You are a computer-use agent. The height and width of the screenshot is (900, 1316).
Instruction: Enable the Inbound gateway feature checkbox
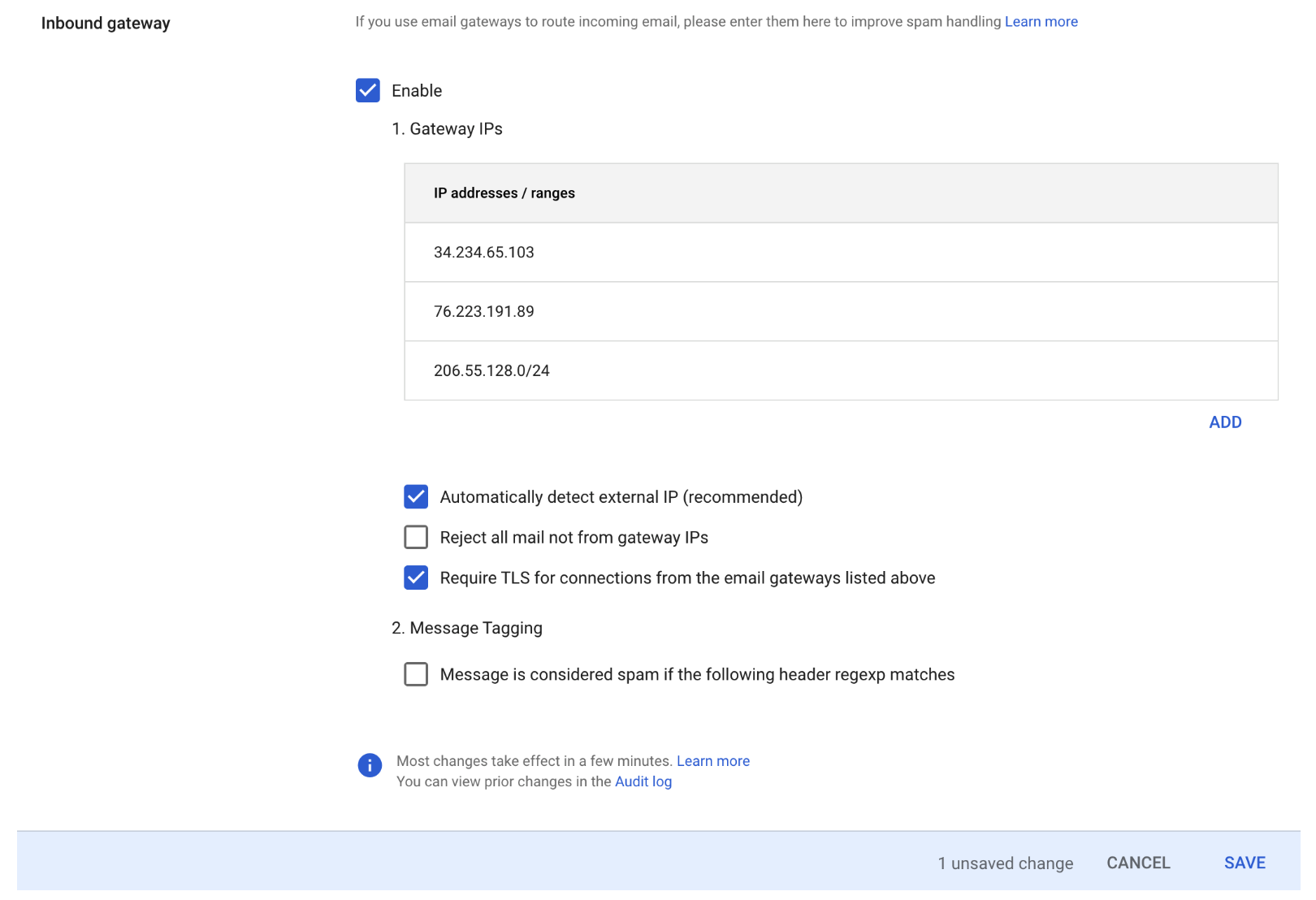click(x=368, y=90)
